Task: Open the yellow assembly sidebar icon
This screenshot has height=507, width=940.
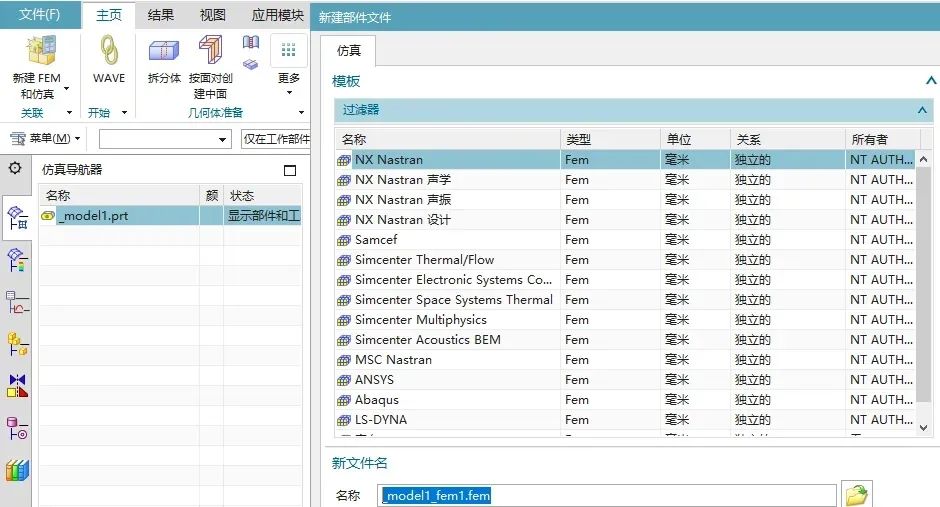Action: [x=17, y=345]
